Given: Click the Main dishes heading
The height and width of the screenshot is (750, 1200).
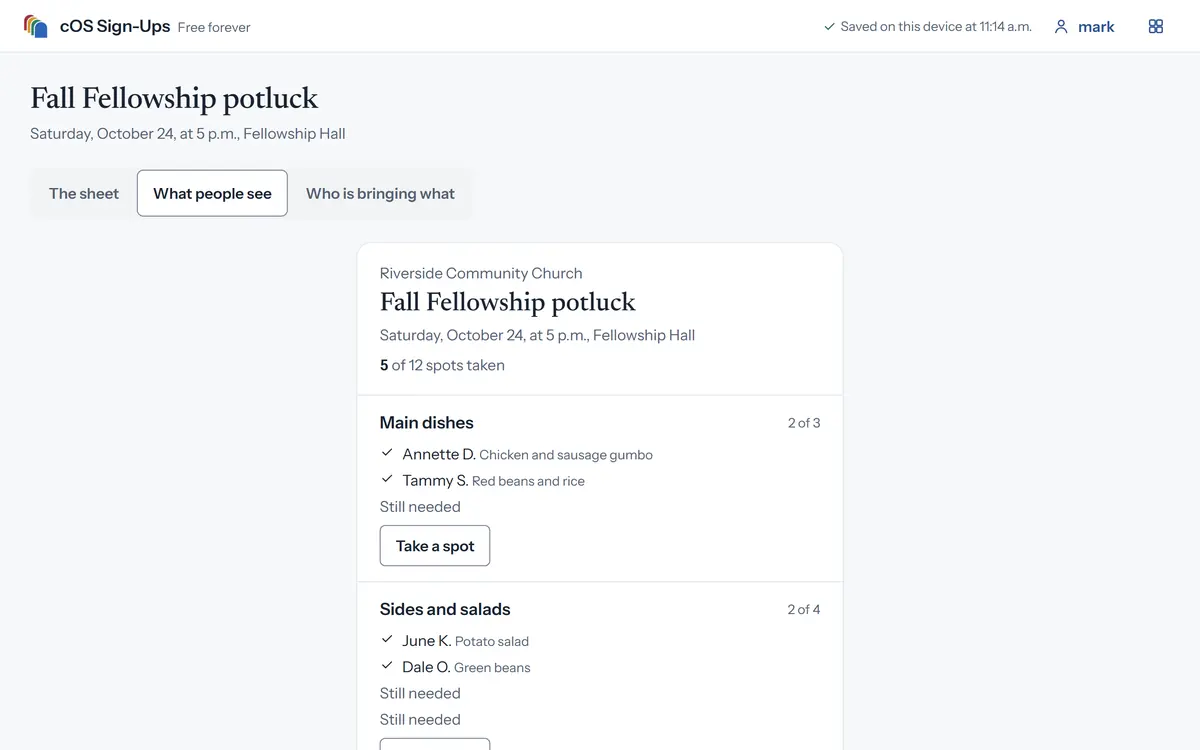Looking at the screenshot, I should [427, 423].
